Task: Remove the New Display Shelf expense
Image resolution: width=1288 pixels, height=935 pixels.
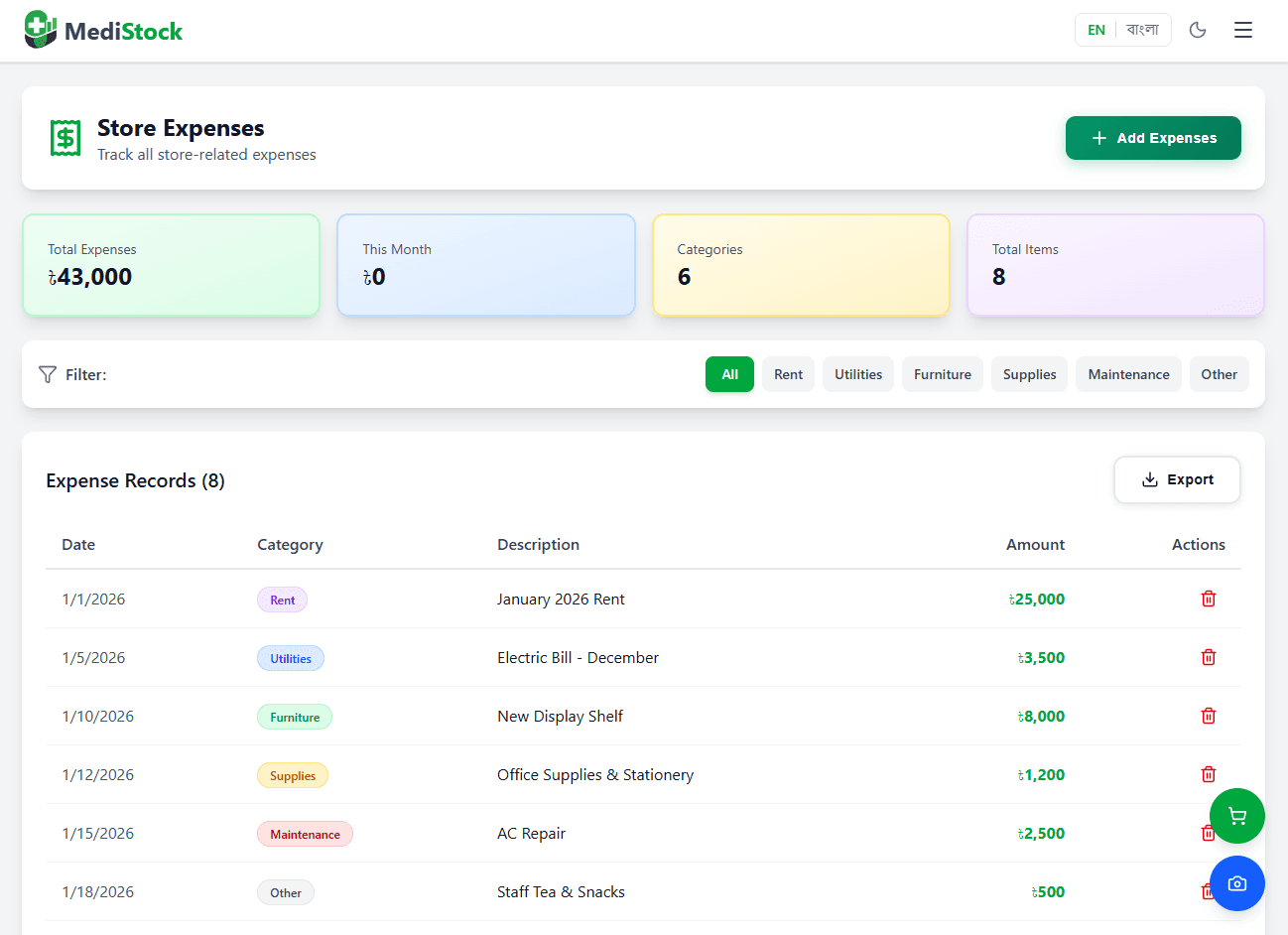Action: 1208,716
